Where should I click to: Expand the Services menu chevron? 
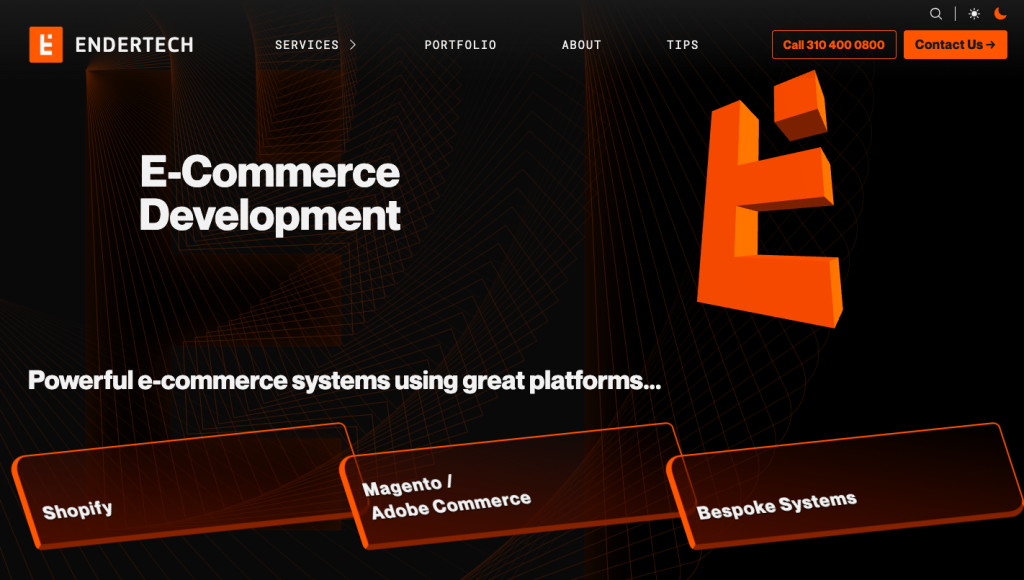(x=353, y=45)
